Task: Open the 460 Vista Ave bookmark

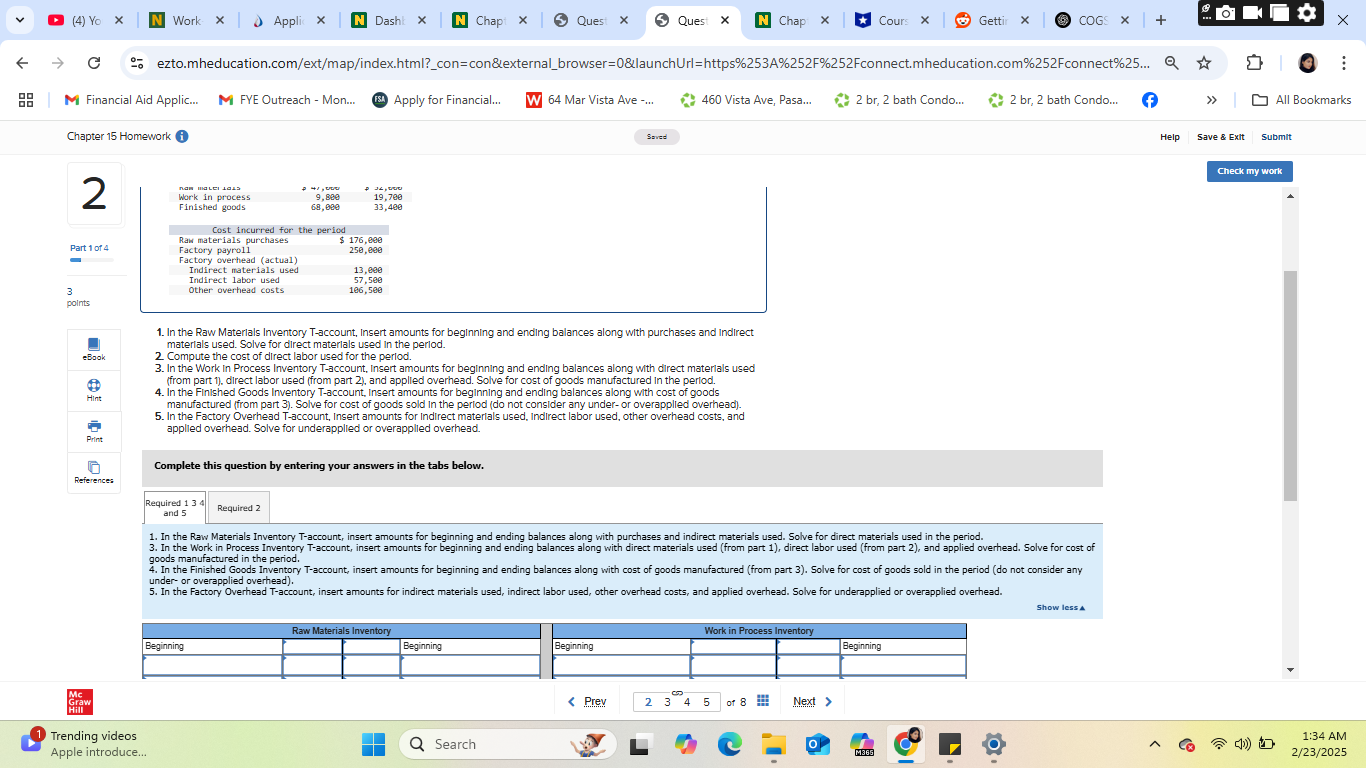Action: [746, 100]
